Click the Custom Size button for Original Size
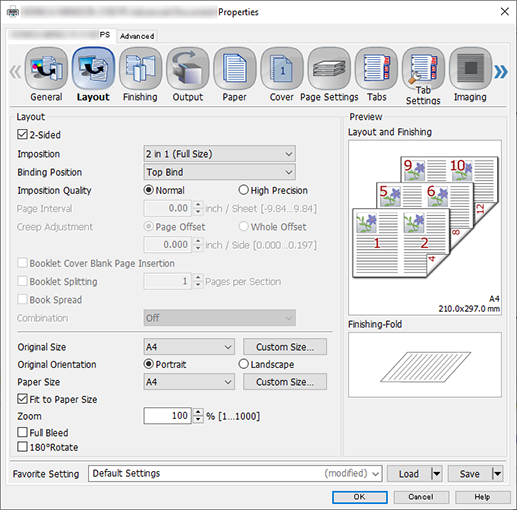 [285, 347]
